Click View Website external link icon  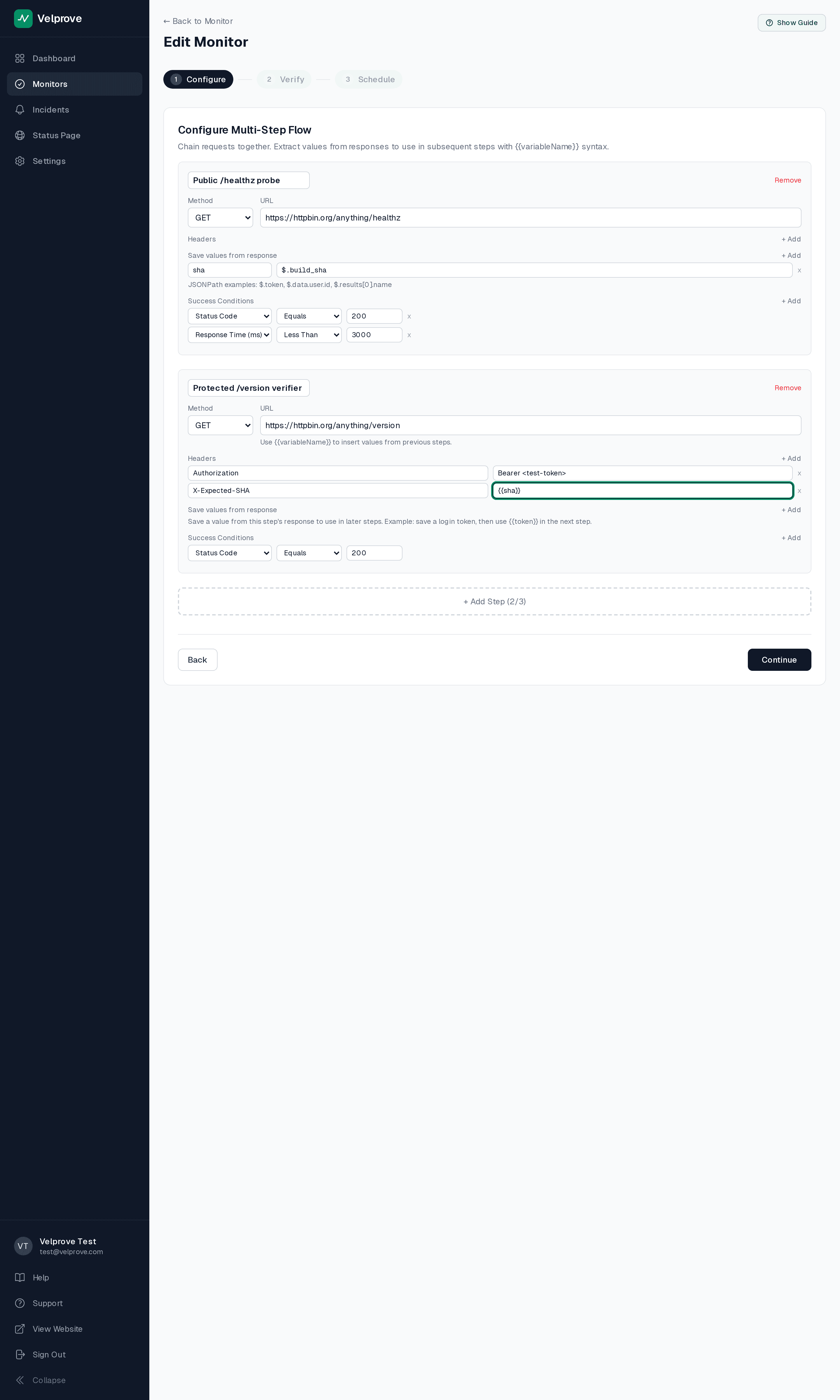20,1329
